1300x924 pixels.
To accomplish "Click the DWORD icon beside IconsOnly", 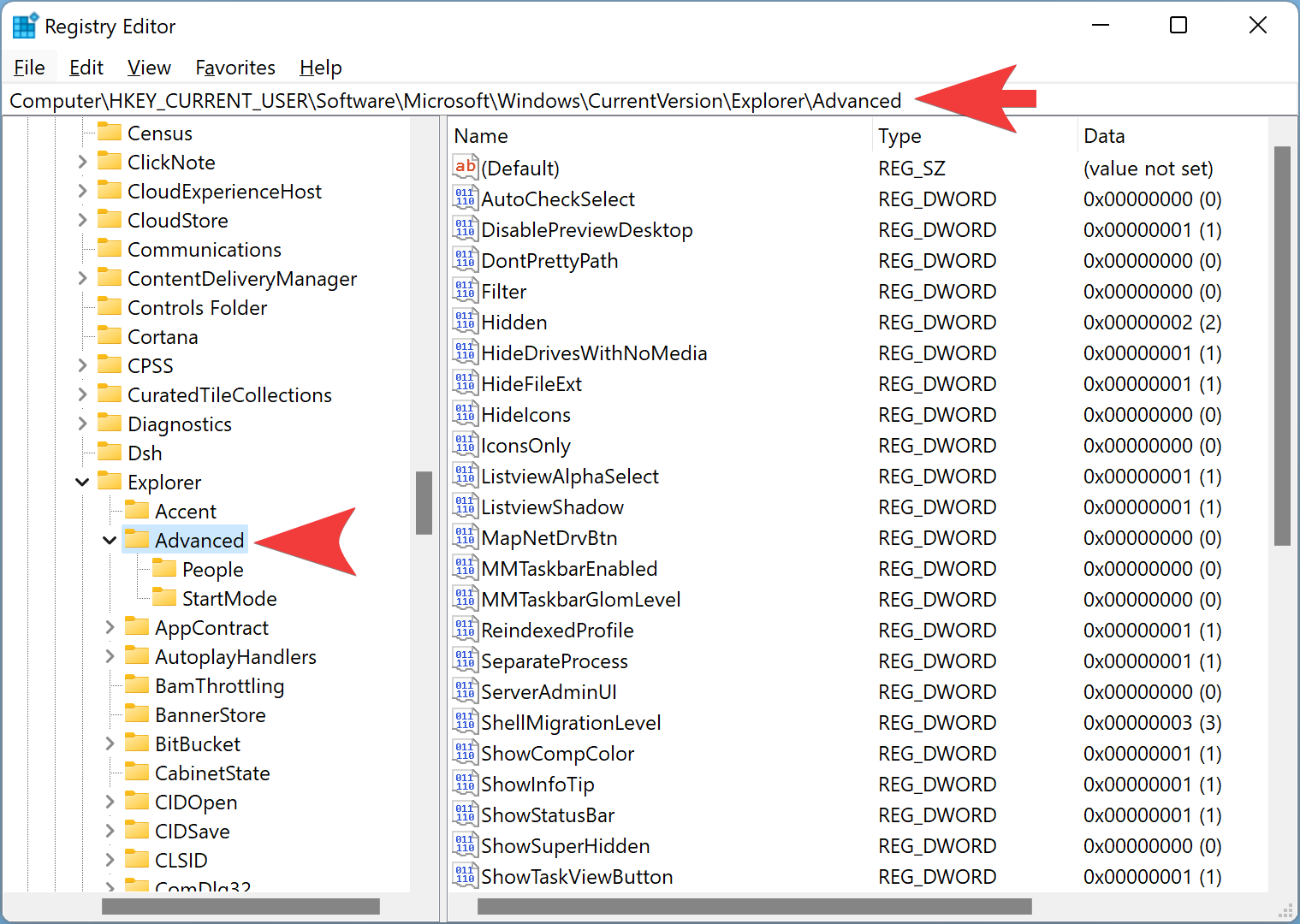I will pos(465,444).
